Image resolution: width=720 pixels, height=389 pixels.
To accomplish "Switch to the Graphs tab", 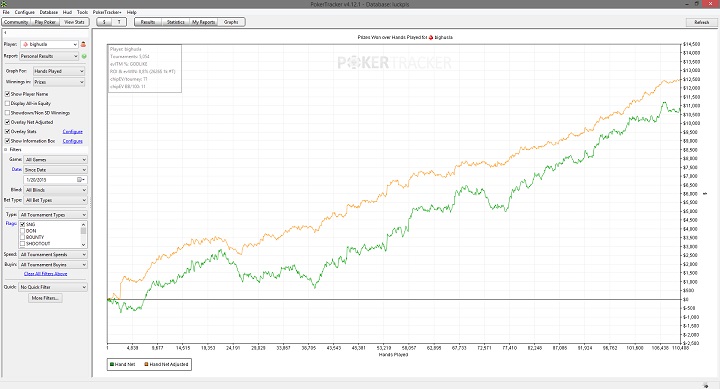I will [231, 22].
